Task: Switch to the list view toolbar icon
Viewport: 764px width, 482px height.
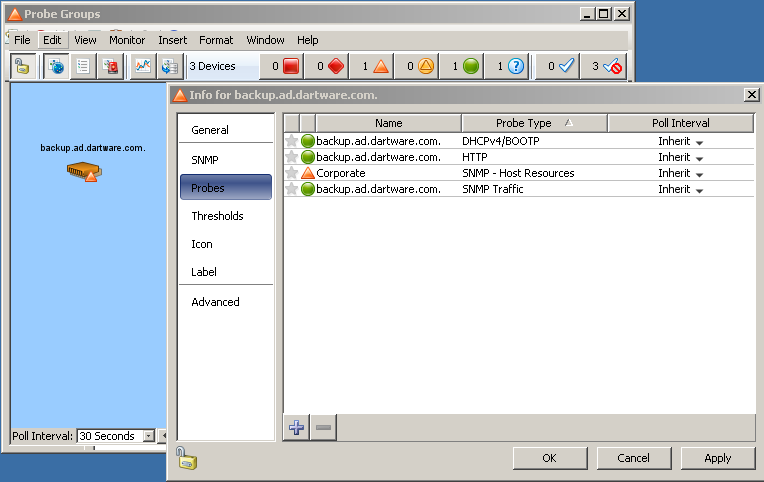Action: pyautogui.click(x=82, y=67)
